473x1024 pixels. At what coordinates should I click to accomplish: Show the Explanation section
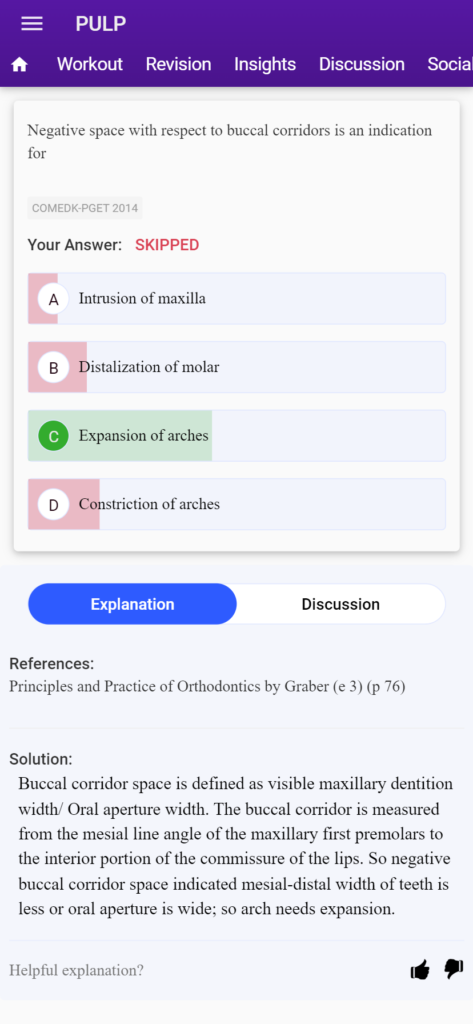tap(133, 604)
